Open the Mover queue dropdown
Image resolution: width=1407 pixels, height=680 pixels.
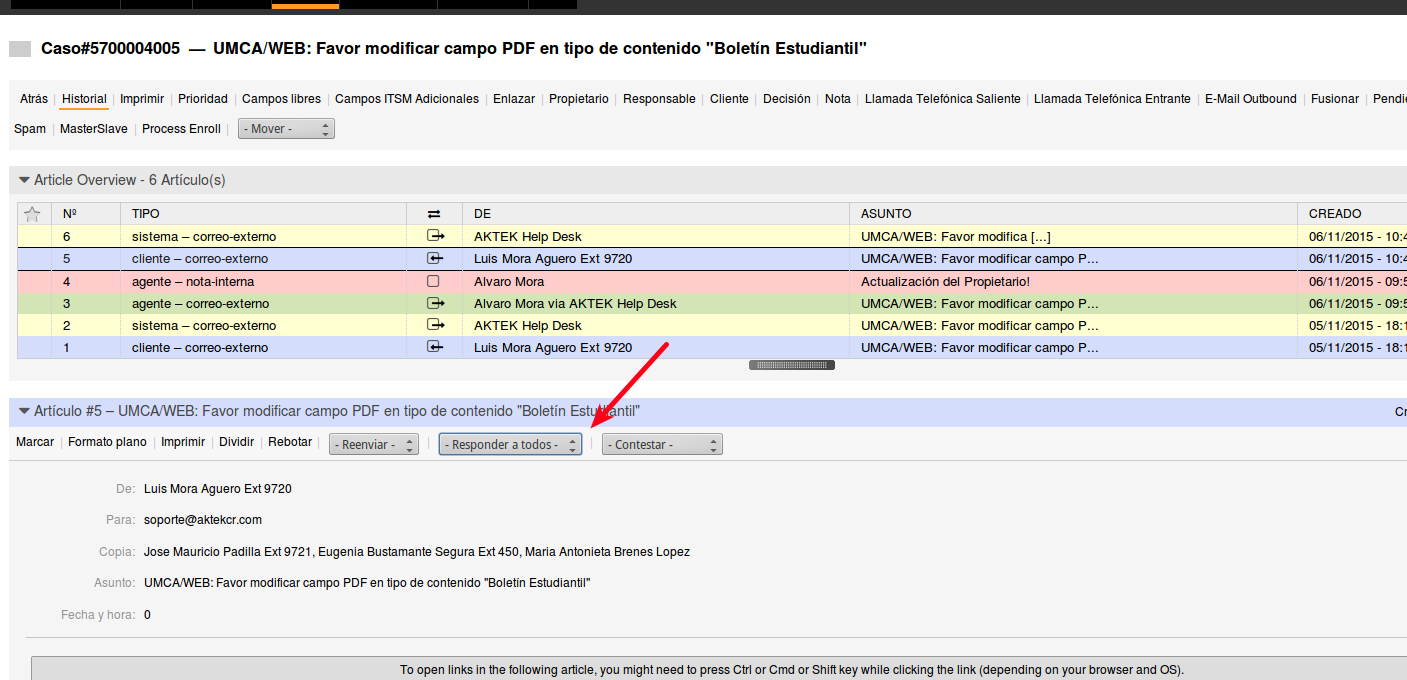point(285,129)
